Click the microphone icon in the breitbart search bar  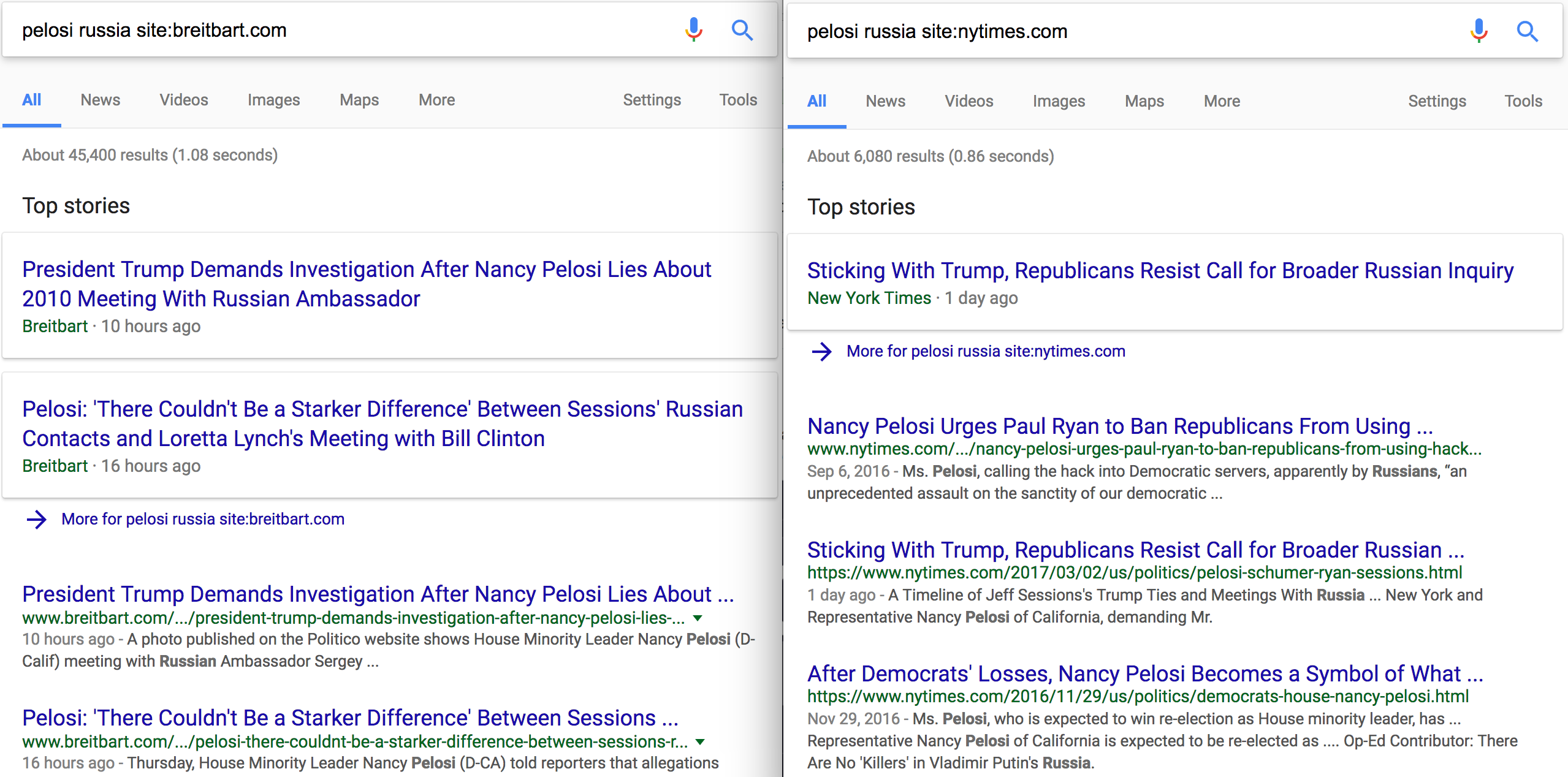point(693,29)
